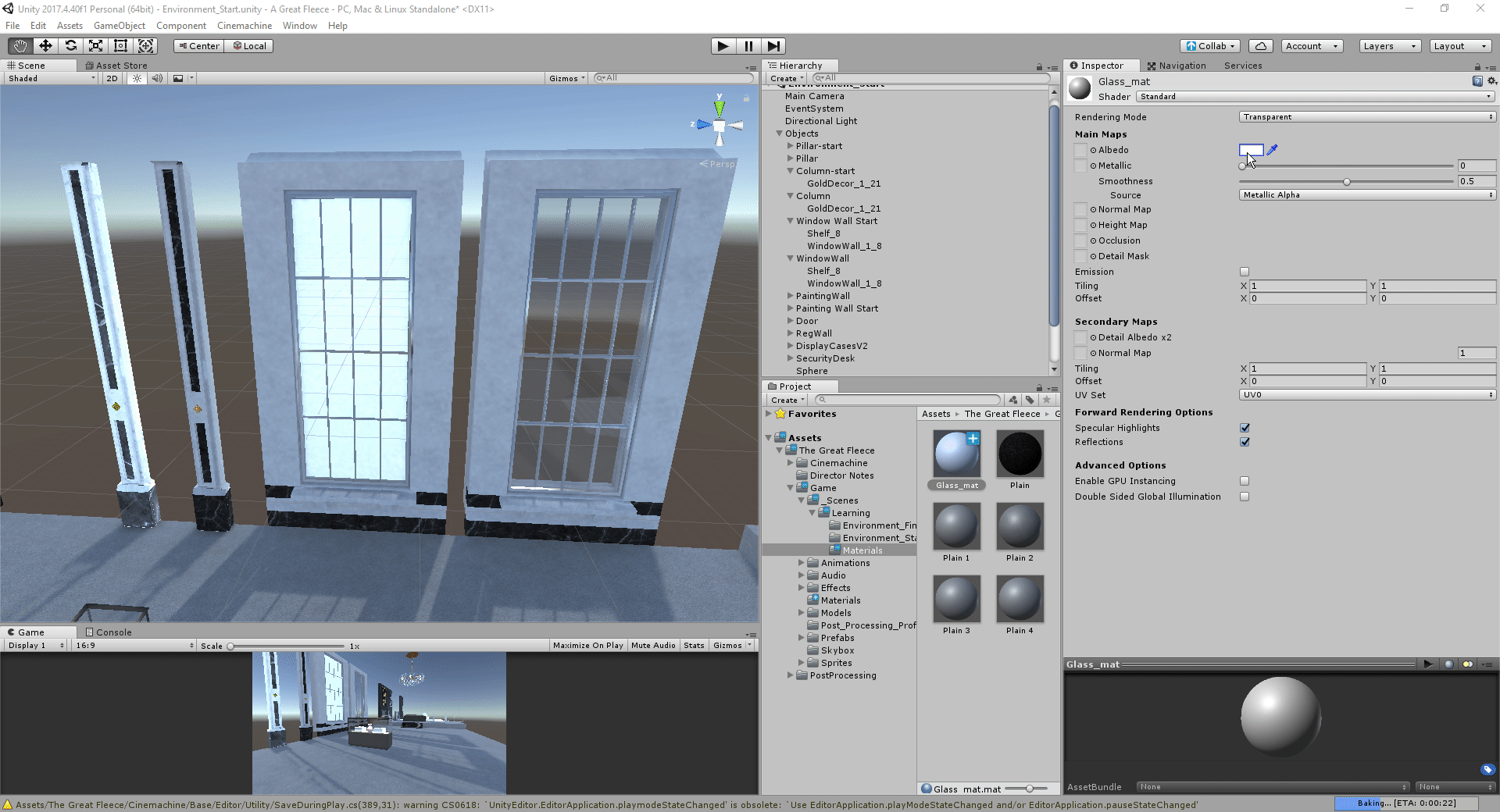
Task: Disable Reflections in Forward Rendering Options
Action: click(x=1245, y=442)
